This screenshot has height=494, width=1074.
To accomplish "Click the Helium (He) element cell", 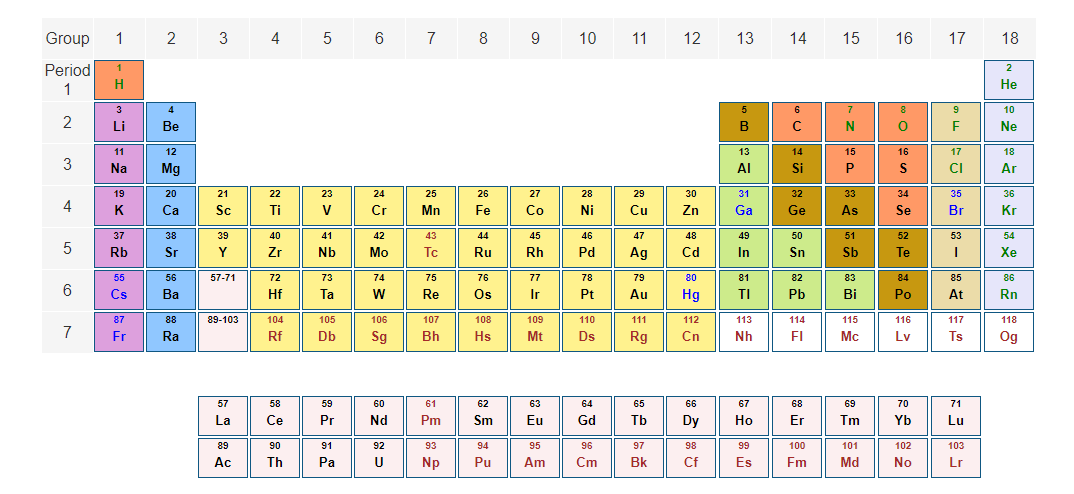I will [1009, 80].
